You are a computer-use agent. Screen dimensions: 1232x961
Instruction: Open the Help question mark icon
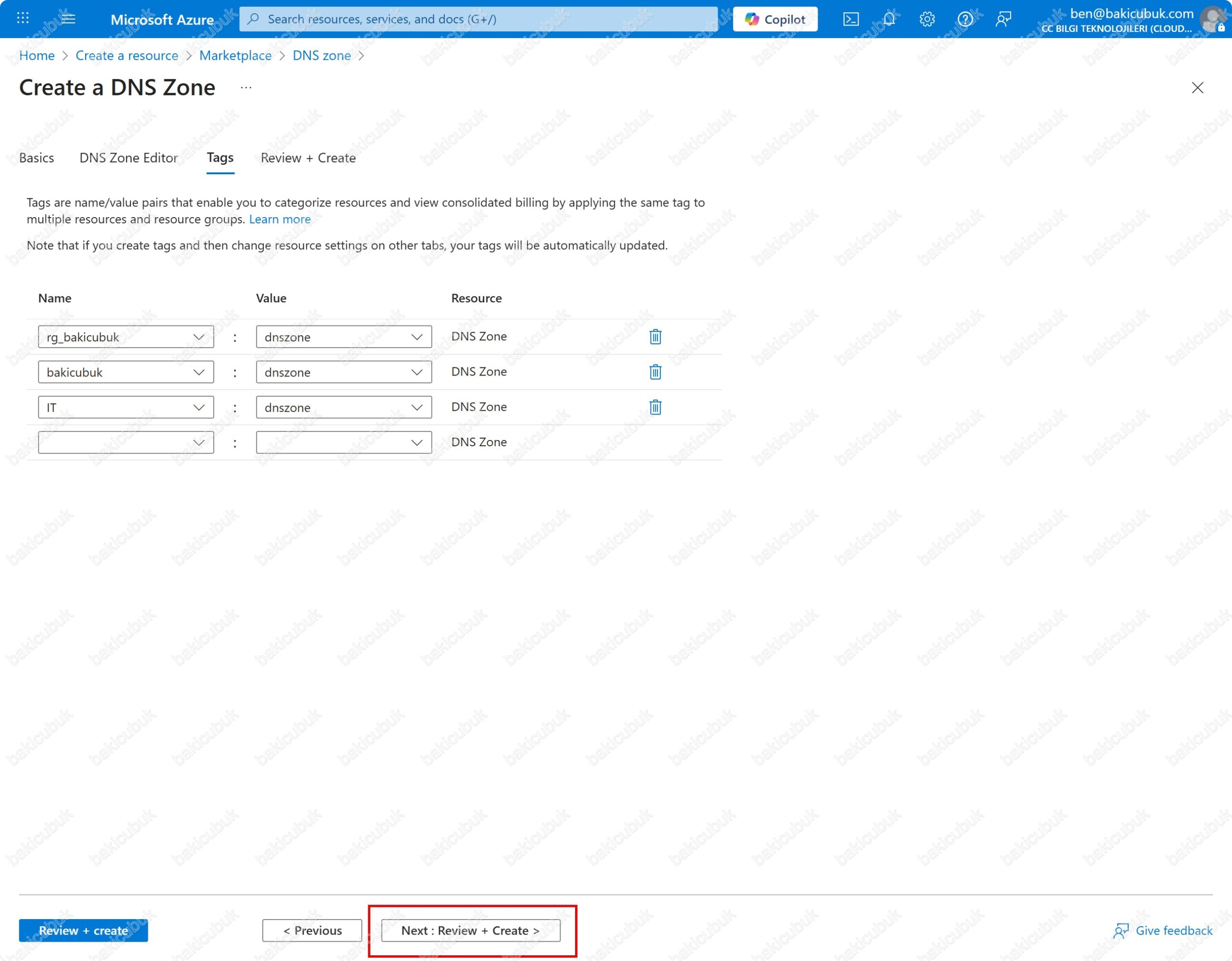(x=964, y=19)
